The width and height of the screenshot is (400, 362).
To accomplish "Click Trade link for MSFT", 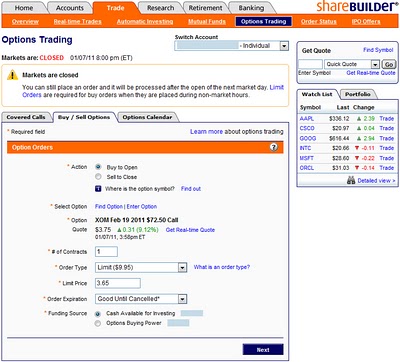I will coord(387,158).
